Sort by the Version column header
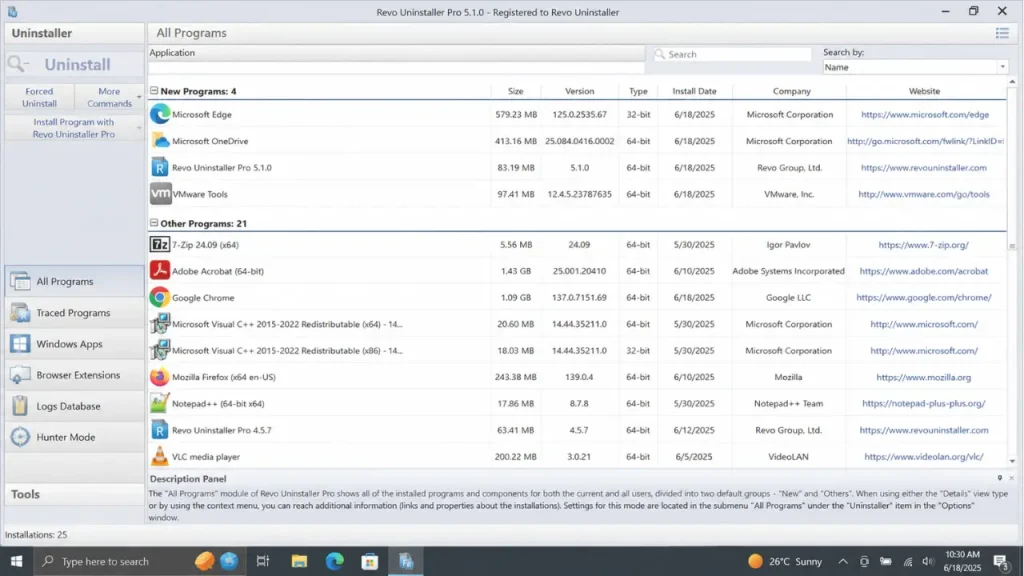The height and width of the screenshot is (576, 1024). [x=579, y=91]
